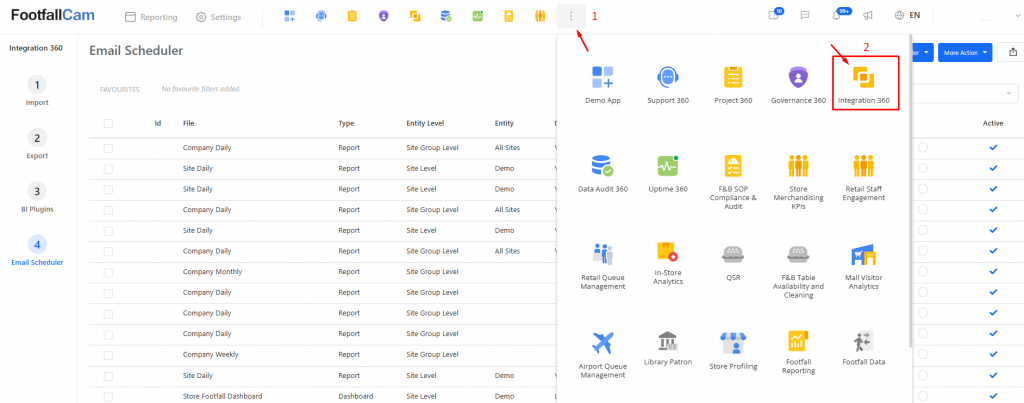The width and height of the screenshot is (1024, 403).
Task: Launch Mall Visitor Analytics app
Action: click(863, 266)
